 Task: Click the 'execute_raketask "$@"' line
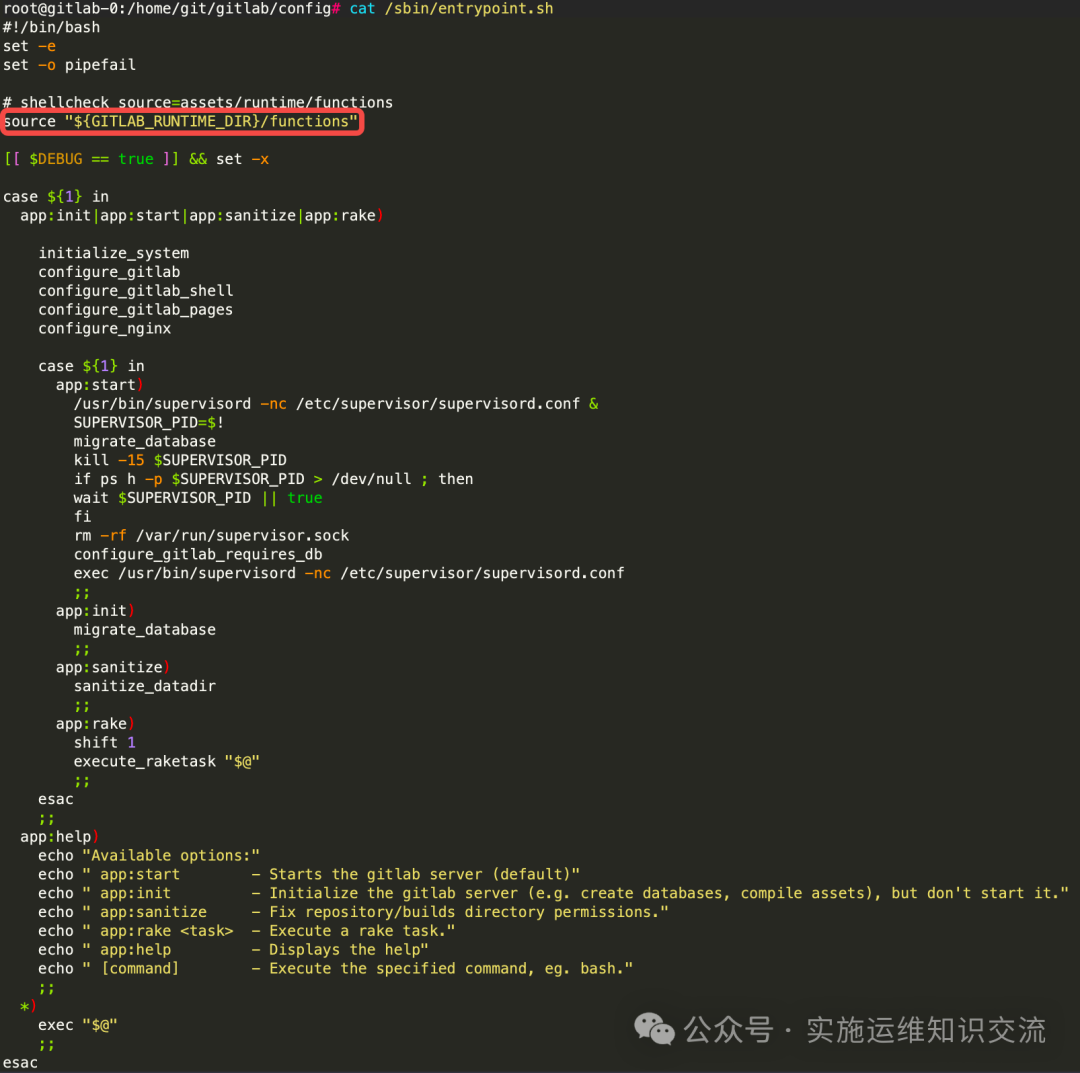tap(167, 762)
